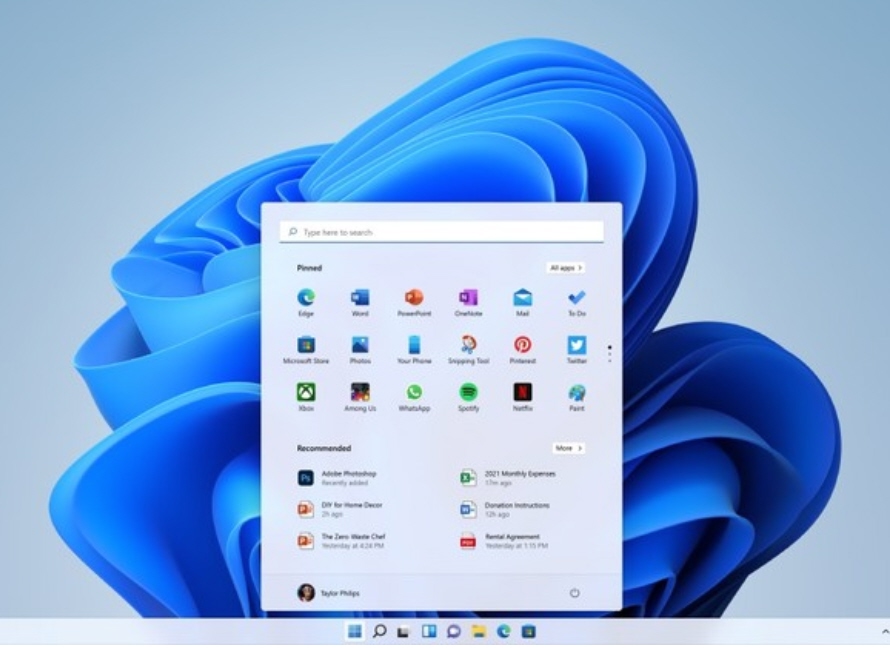Launch the Netflix app
890x648 pixels.
pos(522,397)
